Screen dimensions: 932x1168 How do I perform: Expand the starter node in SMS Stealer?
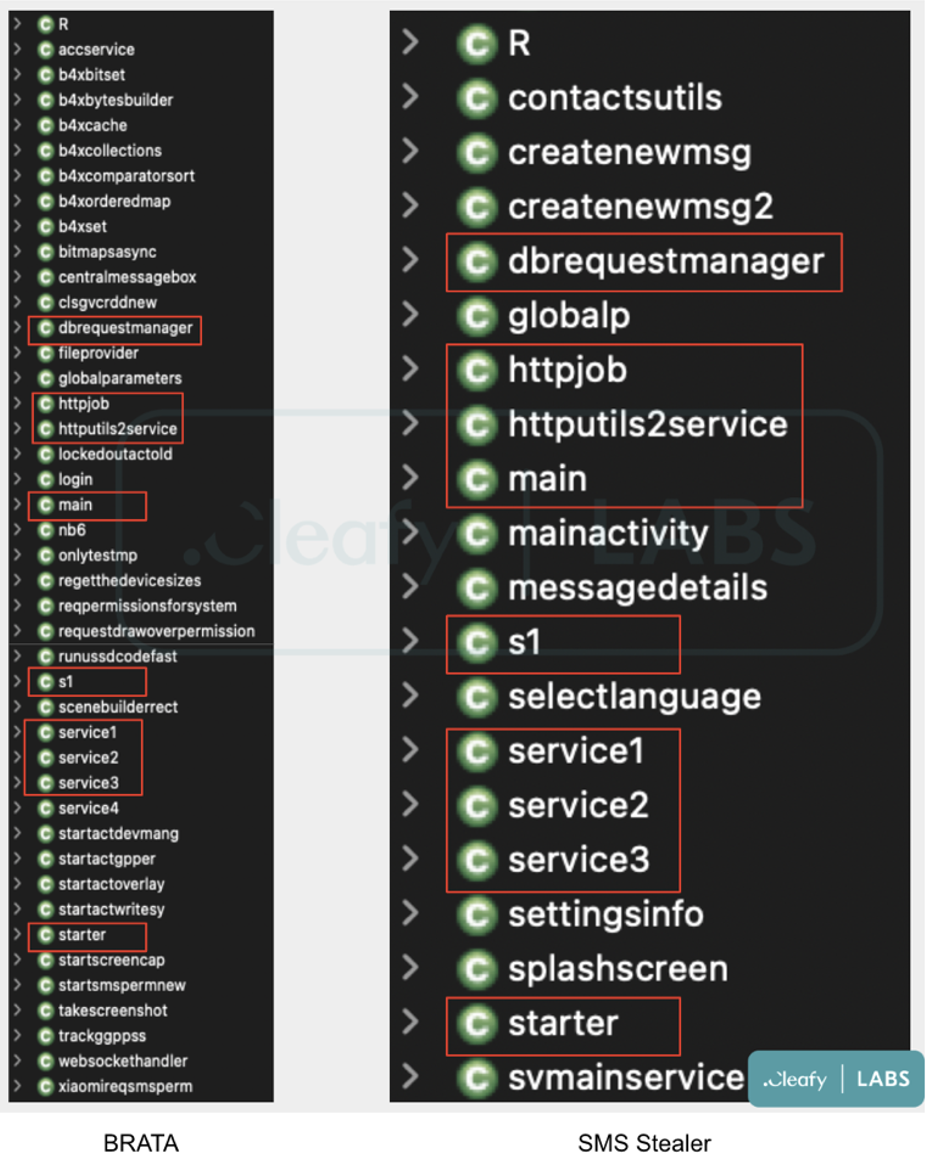[x=410, y=1022]
